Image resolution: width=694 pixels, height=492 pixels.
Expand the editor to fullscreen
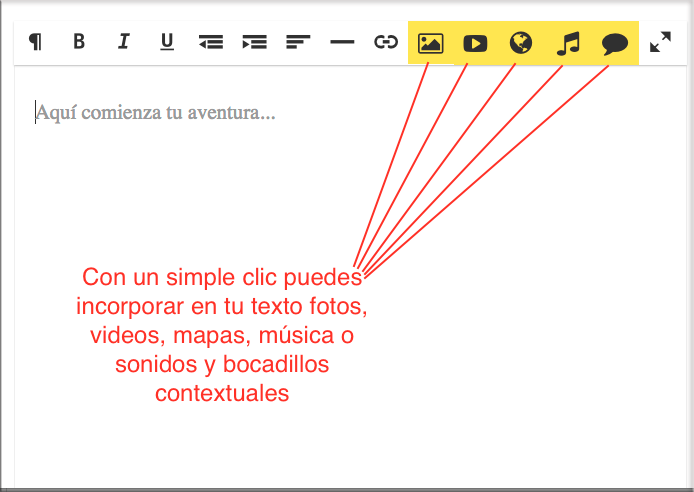tap(660, 42)
